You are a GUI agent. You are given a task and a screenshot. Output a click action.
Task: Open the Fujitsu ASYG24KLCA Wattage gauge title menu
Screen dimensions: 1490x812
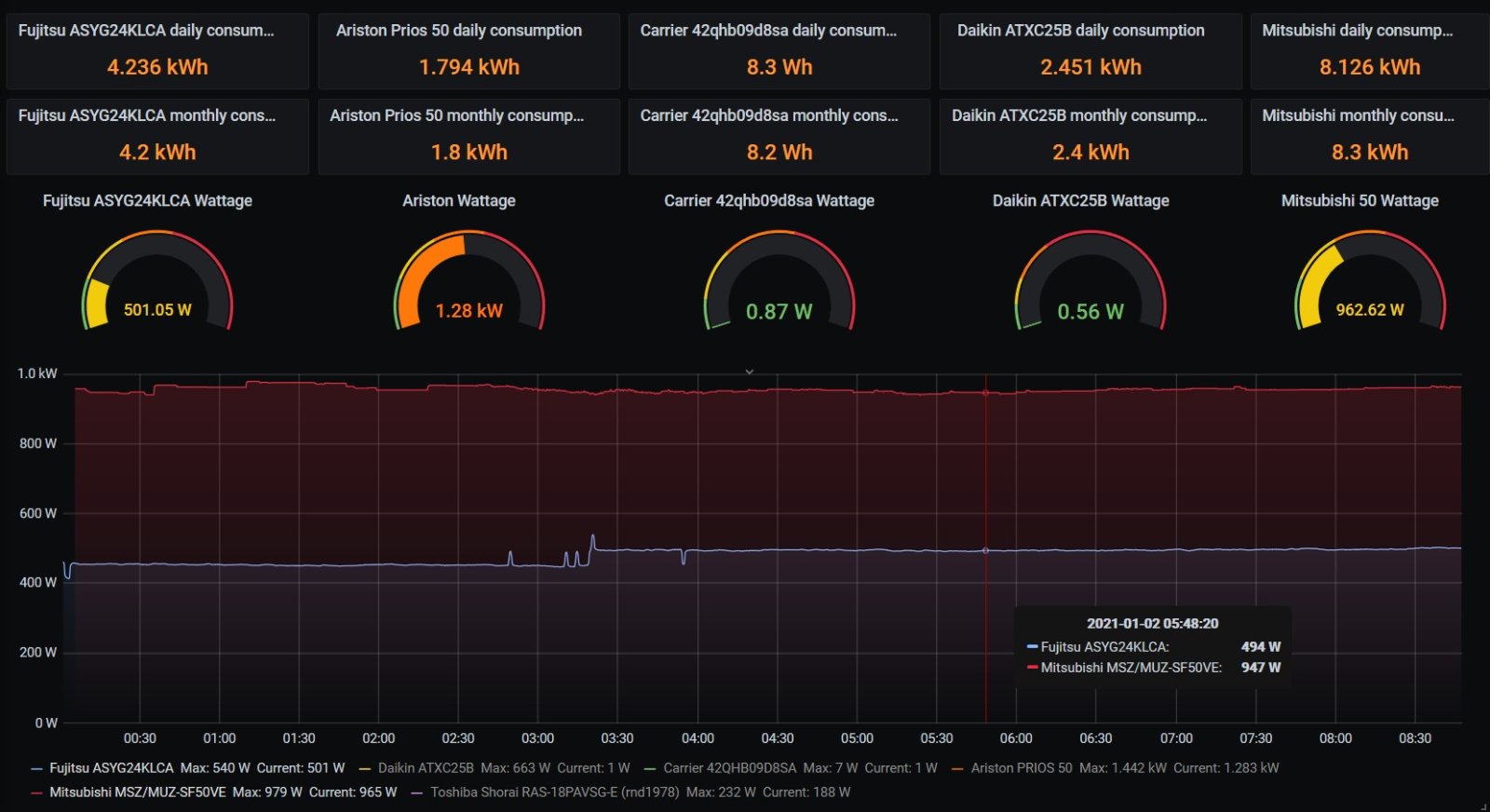[x=147, y=200]
